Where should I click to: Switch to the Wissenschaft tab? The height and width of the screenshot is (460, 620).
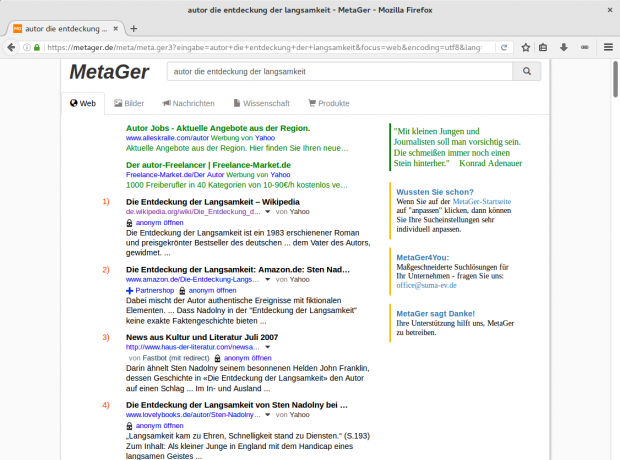click(x=262, y=104)
